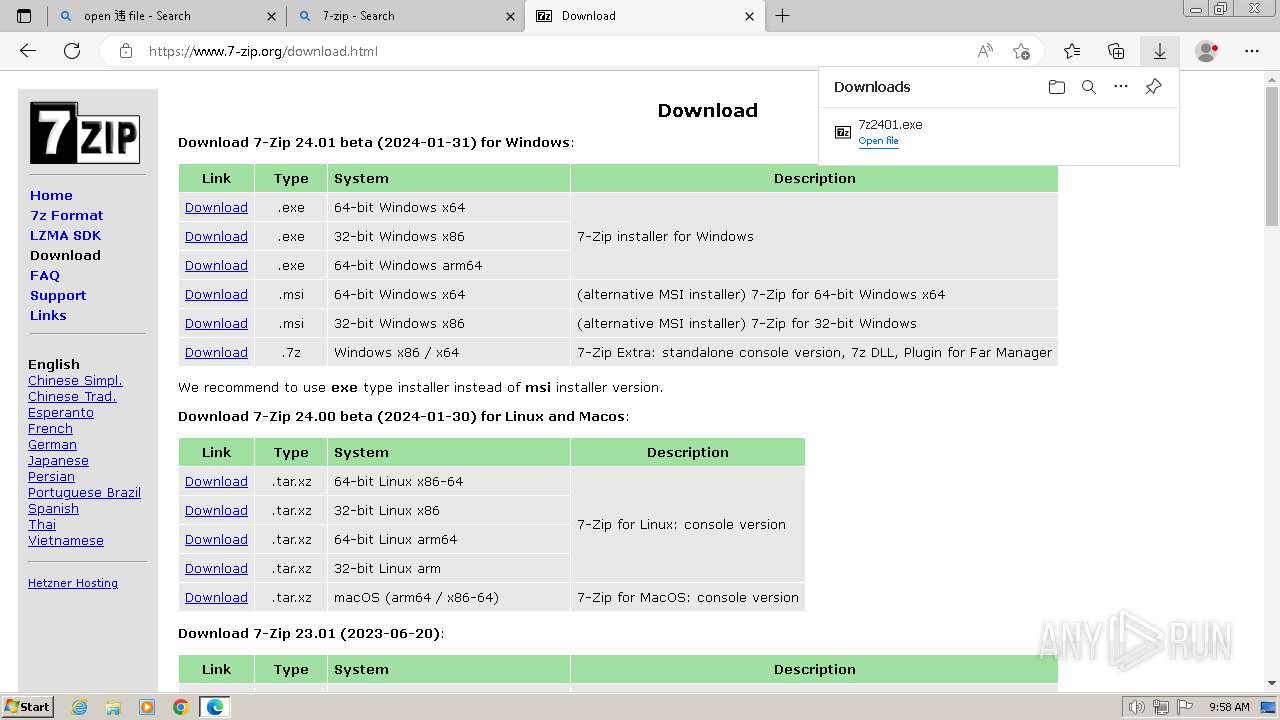Image resolution: width=1280 pixels, height=720 pixels.
Task: Open the downloads folder icon in the Downloads panel
Action: [1057, 87]
